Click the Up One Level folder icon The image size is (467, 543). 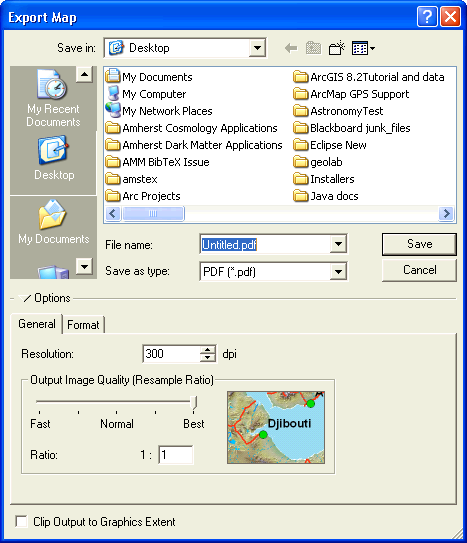(313, 48)
